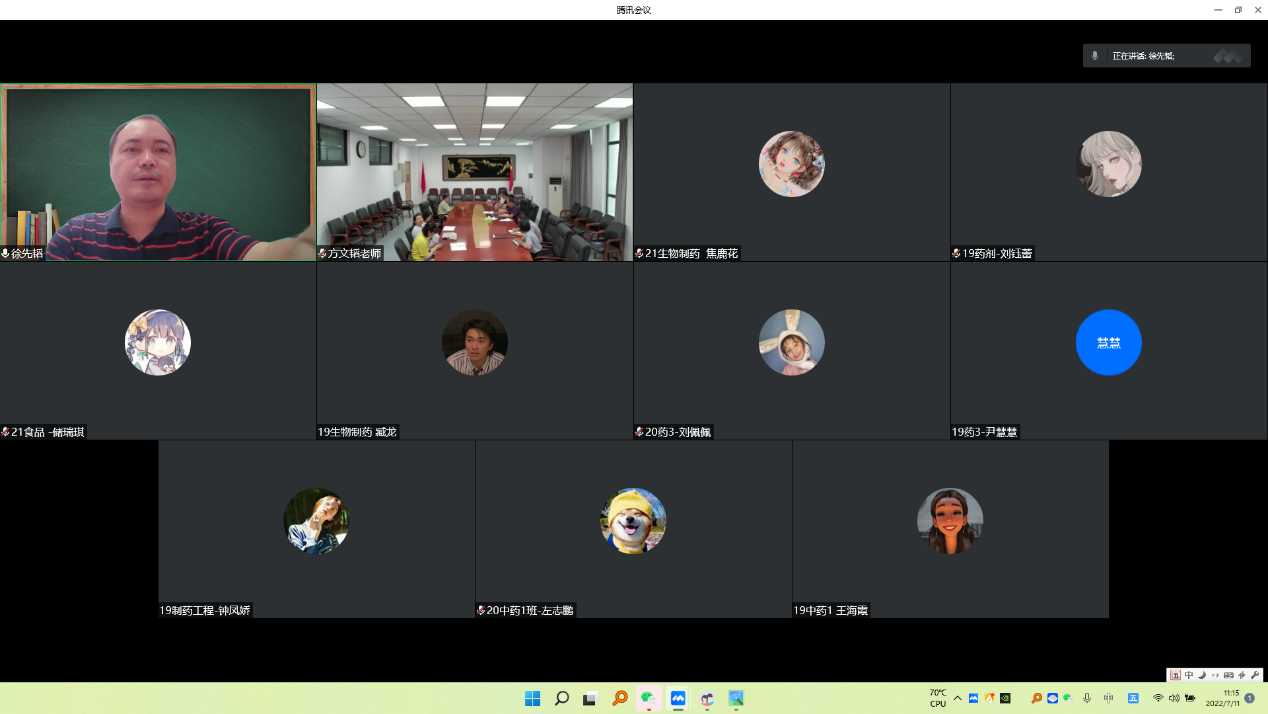
Task: Click the microphone icon in the speaking indicator
Action: click(x=1095, y=56)
